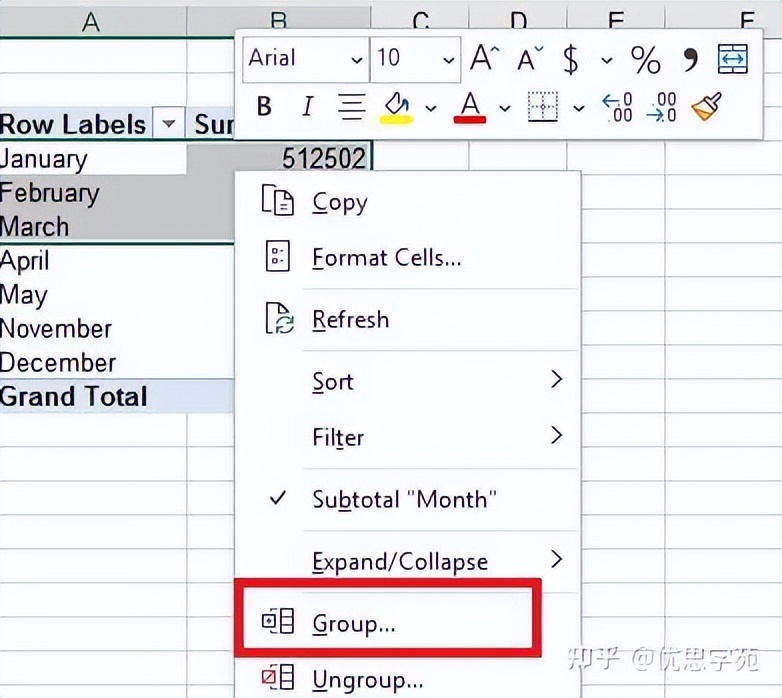Select column A header
The height and width of the screenshot is (698, 782).
(x=93, y=21)
